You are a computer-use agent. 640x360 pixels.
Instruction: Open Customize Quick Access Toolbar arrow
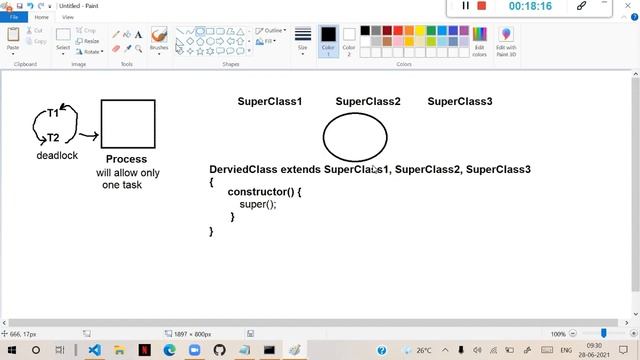[x=50, y=6]
